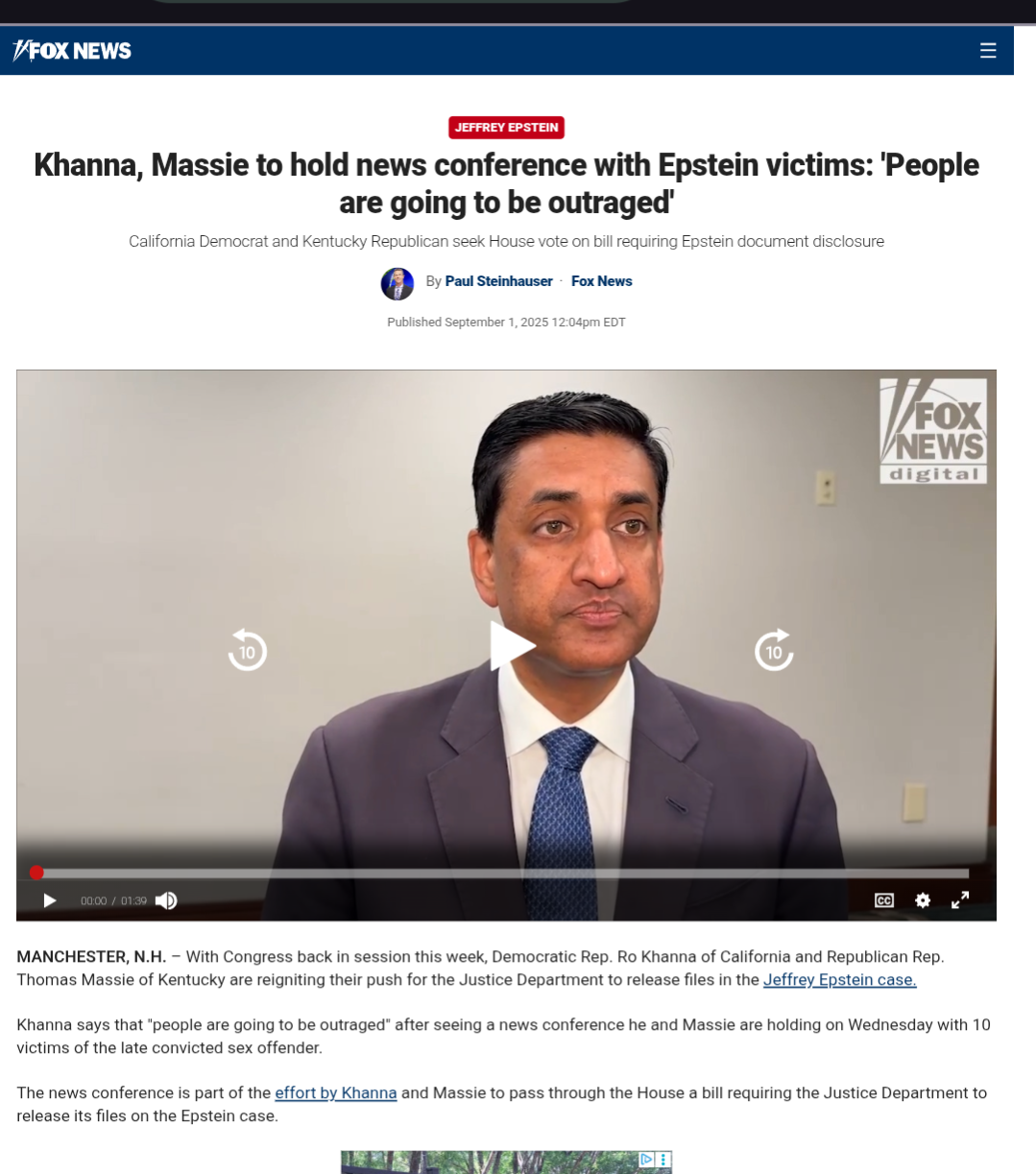Toggle closed captions CC button
The width and height of the screenshot is (1036, 1174).
[884, 900]
